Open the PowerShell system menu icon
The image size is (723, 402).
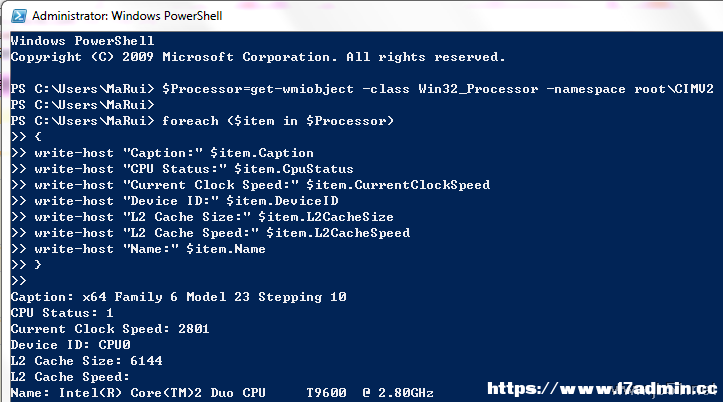[19, 16]
